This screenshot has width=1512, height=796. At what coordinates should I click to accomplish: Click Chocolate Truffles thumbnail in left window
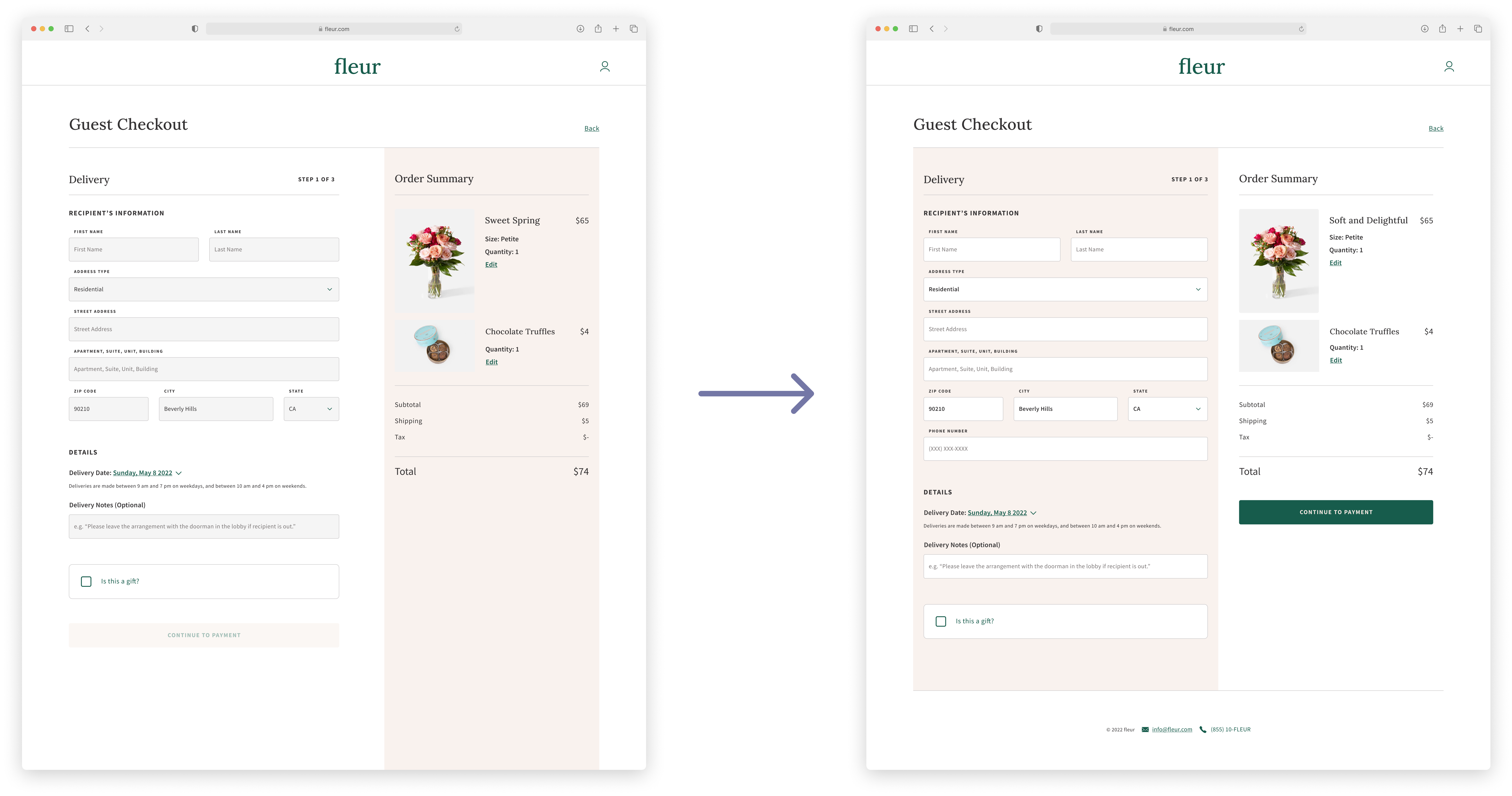click(434, 346)
